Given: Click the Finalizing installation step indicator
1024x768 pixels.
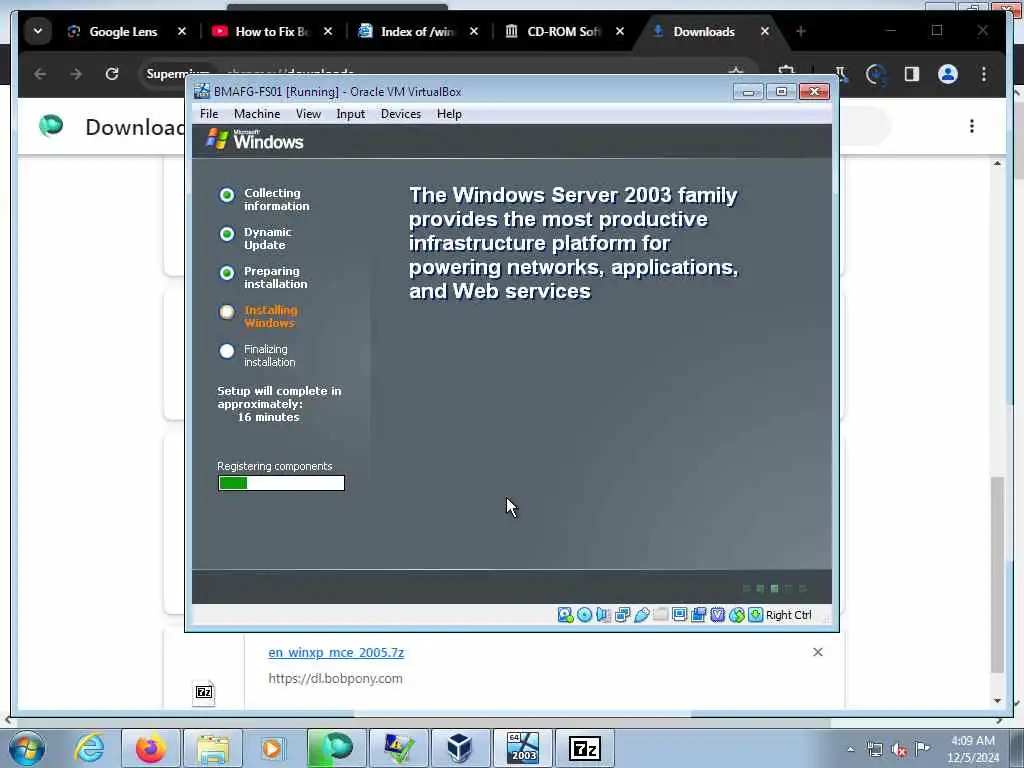Looking at the screenshot, I should (x=227, y=351).
